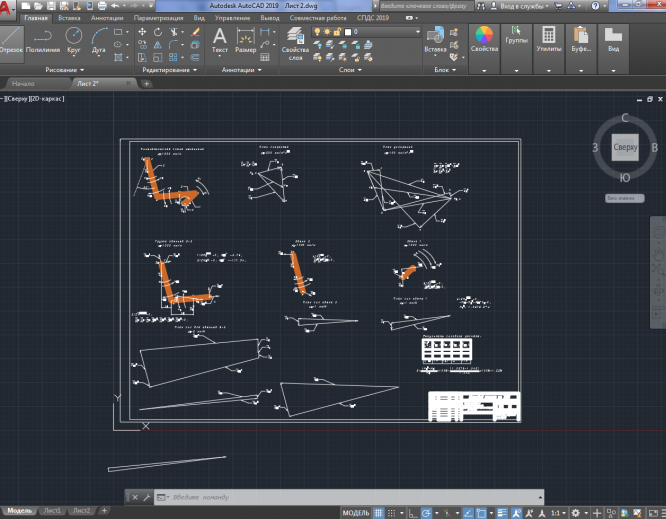Toggle polar tracking in the status bar
Image resolution: width=666 pixels, height=519 pixels.
[427, 512]
